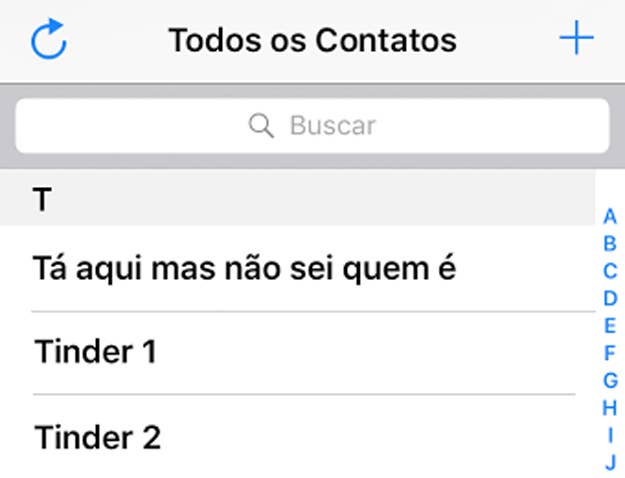Tap the T section header
Image resolution: width=625 pixels, height=478 pixels.
pyautogui.click(x=297, y=198)
